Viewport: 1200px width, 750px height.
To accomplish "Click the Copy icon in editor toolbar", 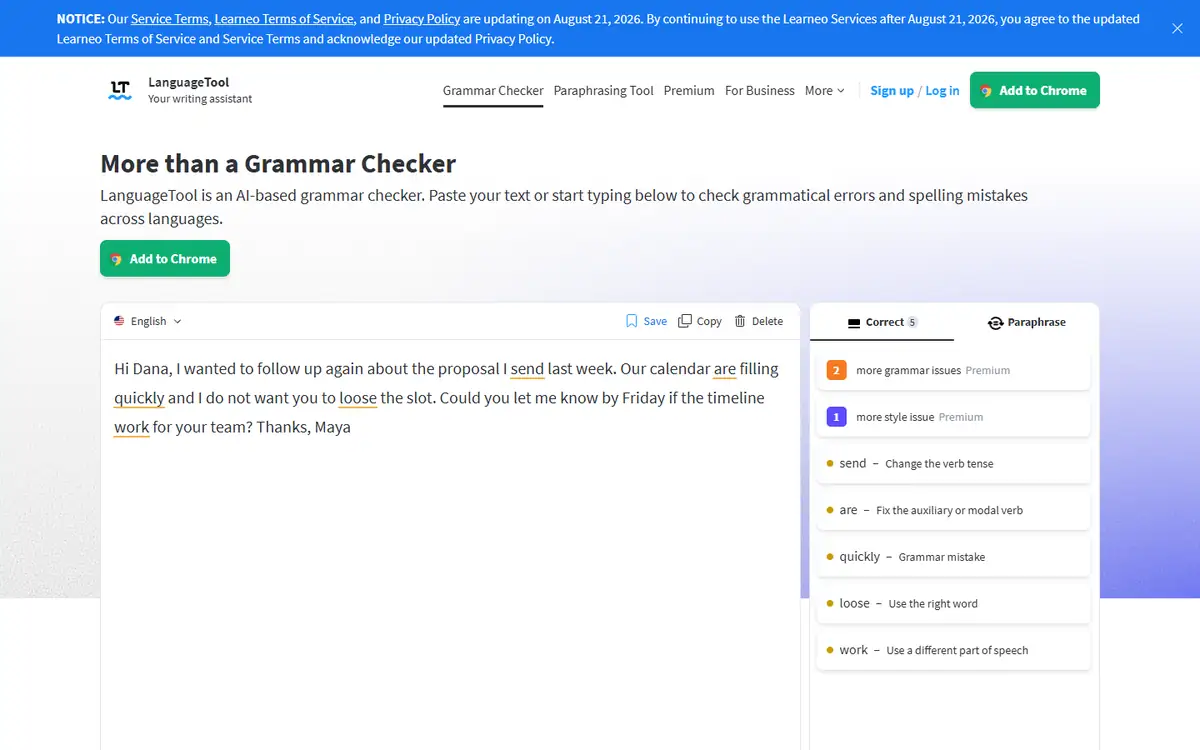I will pos(685,321).
